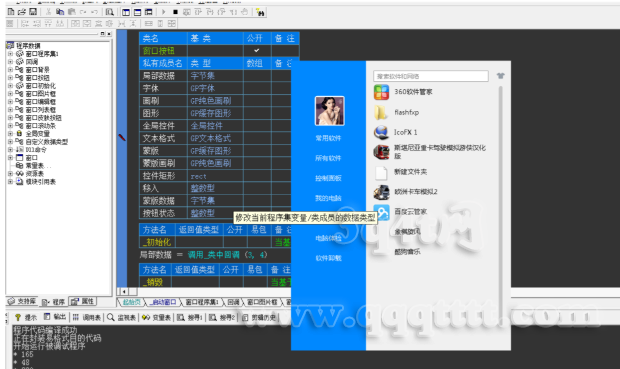Select 常用软件 in the blue sidebar

click(x=328, y=138)
